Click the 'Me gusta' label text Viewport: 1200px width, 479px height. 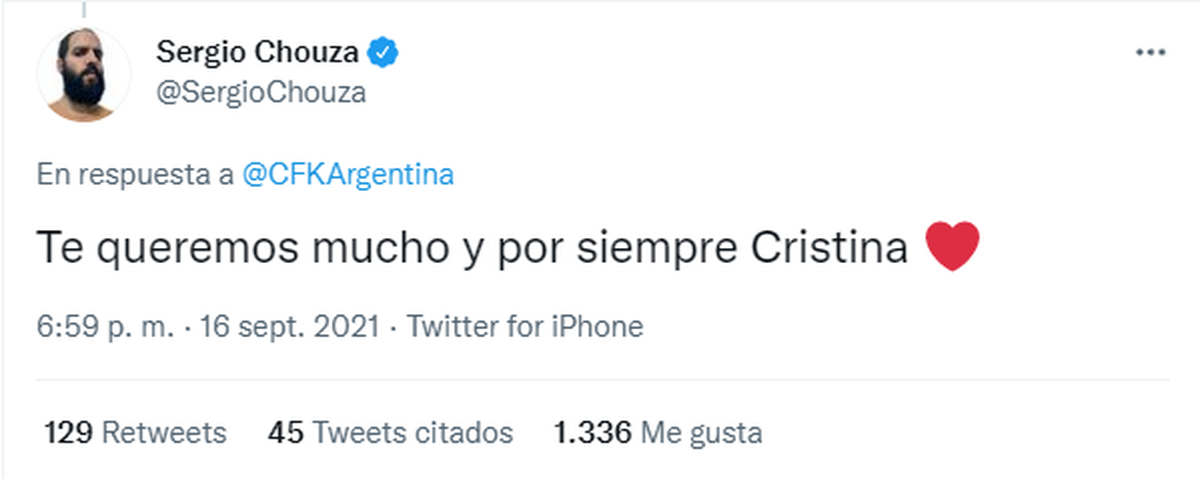[701, 433]
